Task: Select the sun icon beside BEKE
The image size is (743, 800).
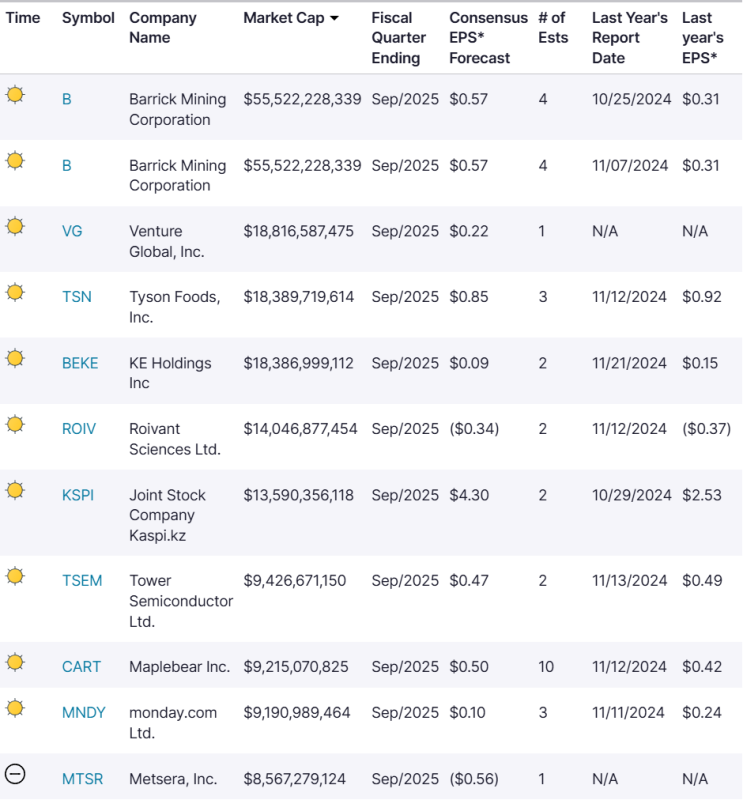Action: 15,358
